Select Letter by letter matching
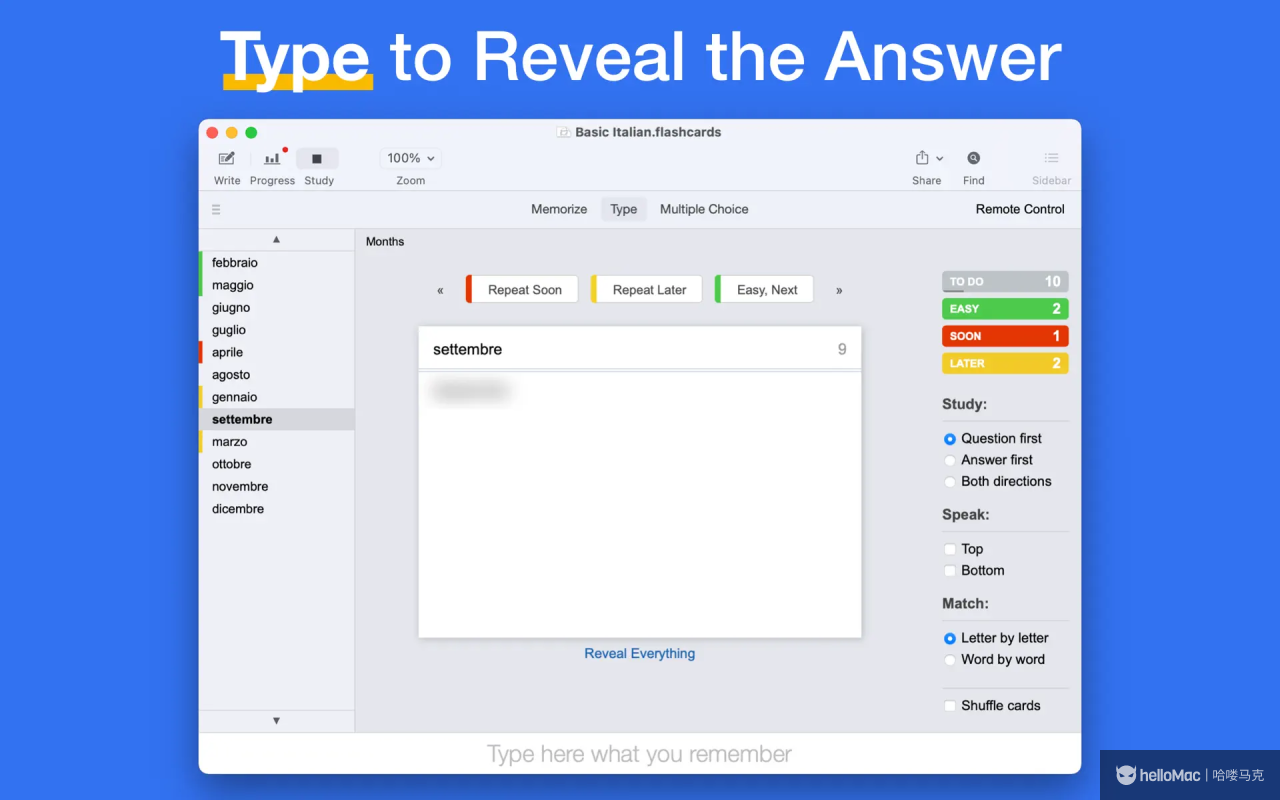This screenshot has width=1280, height=800. click(x=950, y=638)
